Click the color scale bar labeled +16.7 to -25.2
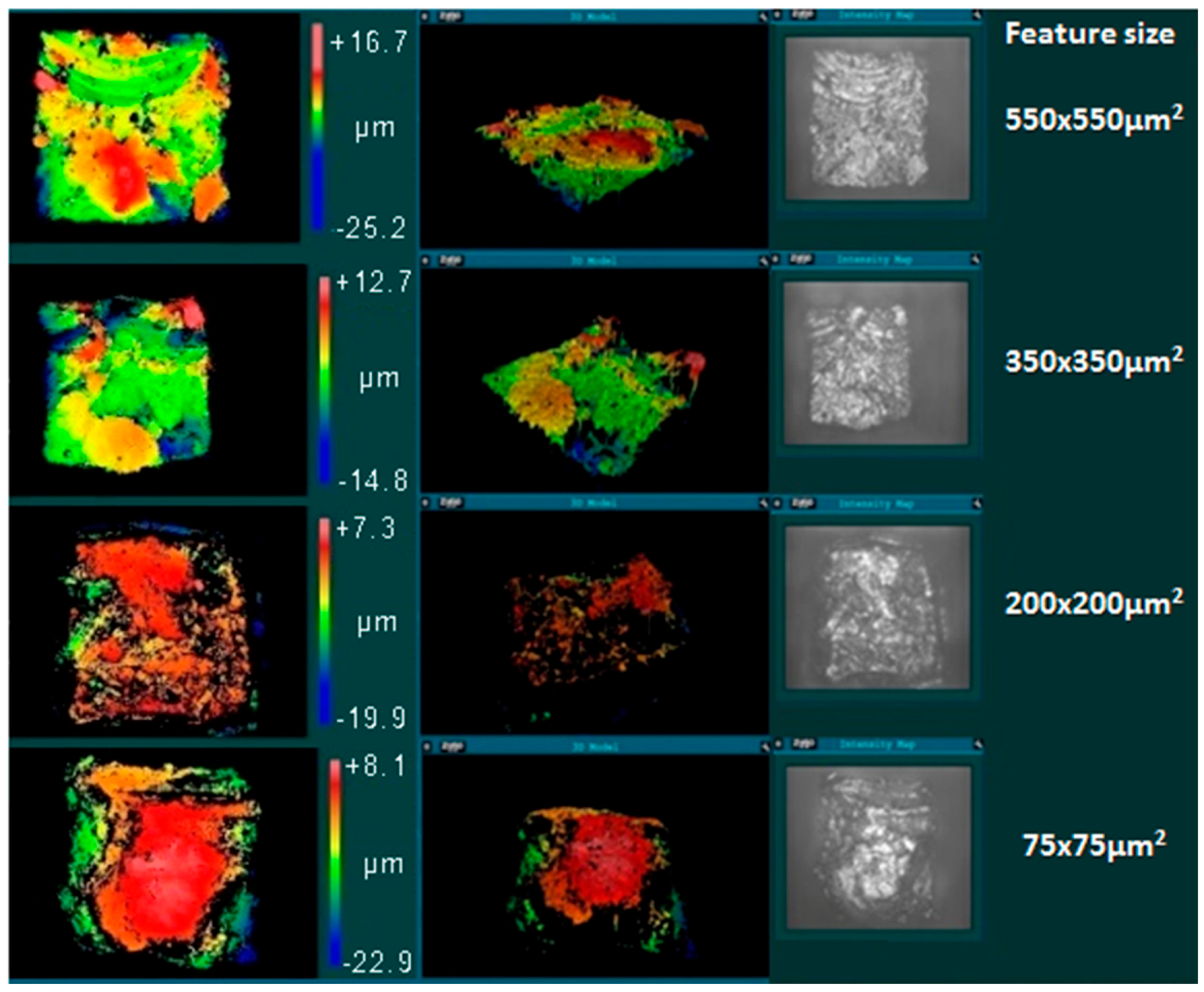The image size is (1204, 992). click(317, 126)
